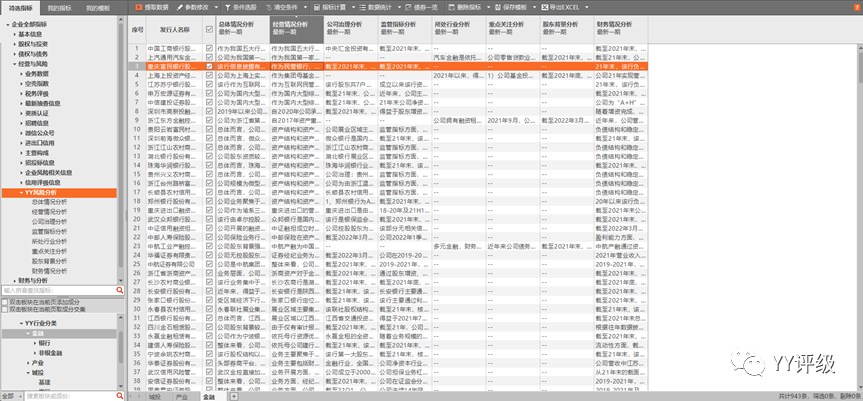This screenshot has height=401, width=863.
Task: Click the 导出EXCEL export icon
Action: tap(545, 8)
